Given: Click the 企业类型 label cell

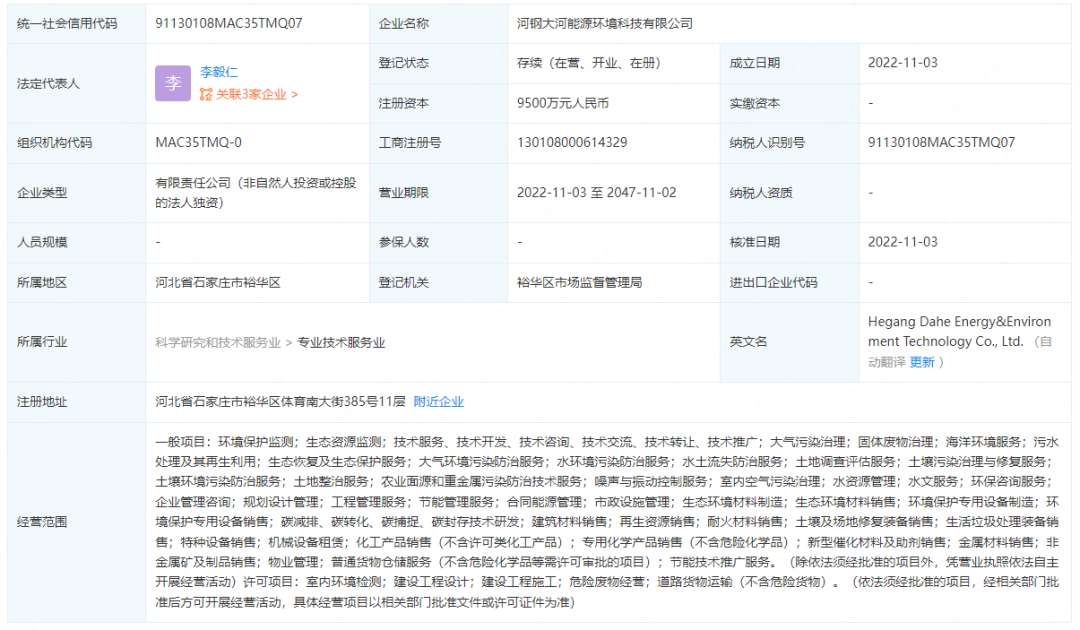Looking at the screenshot, I should [x=76, y=193].
